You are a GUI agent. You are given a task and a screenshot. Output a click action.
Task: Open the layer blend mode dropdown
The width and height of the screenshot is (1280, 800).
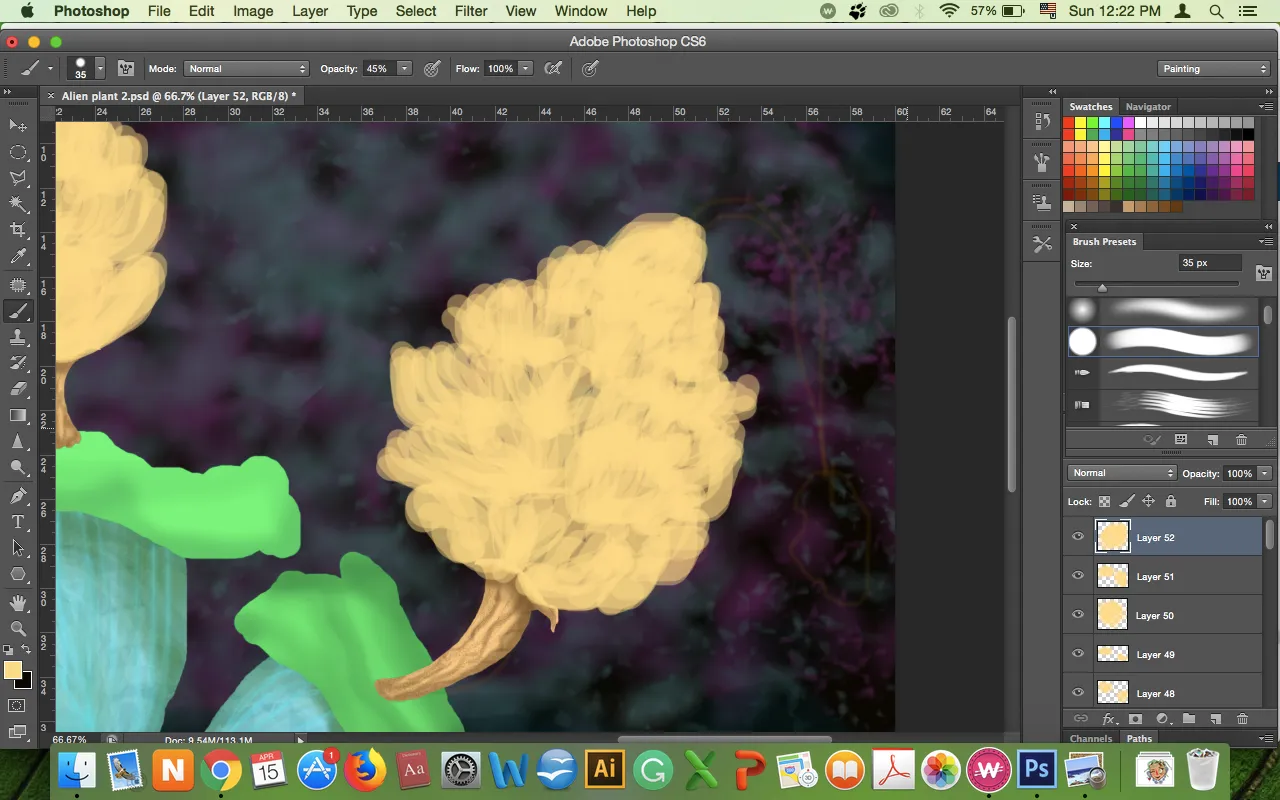tap(1123, 473)
